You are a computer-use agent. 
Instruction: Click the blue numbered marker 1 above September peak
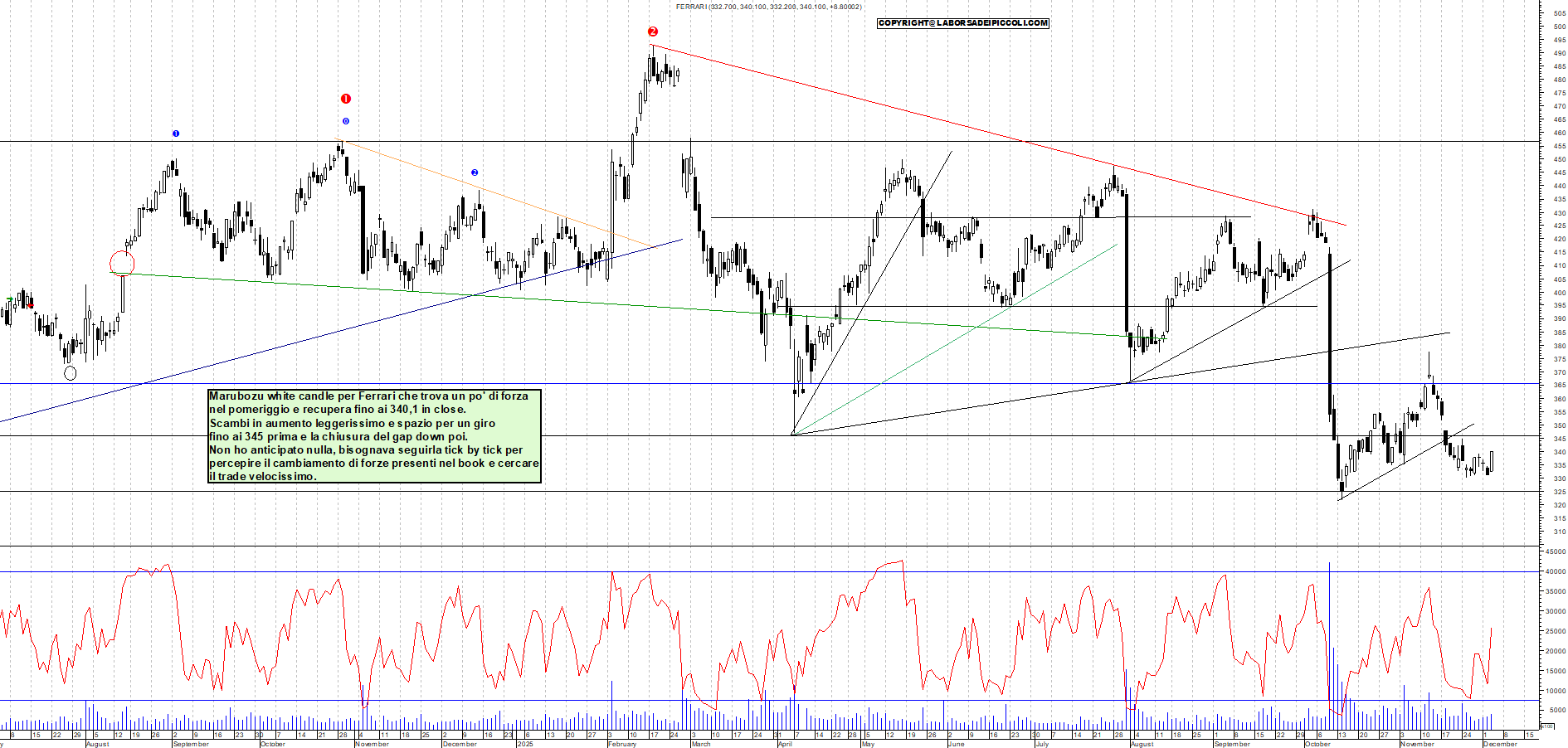coord(176,133)
